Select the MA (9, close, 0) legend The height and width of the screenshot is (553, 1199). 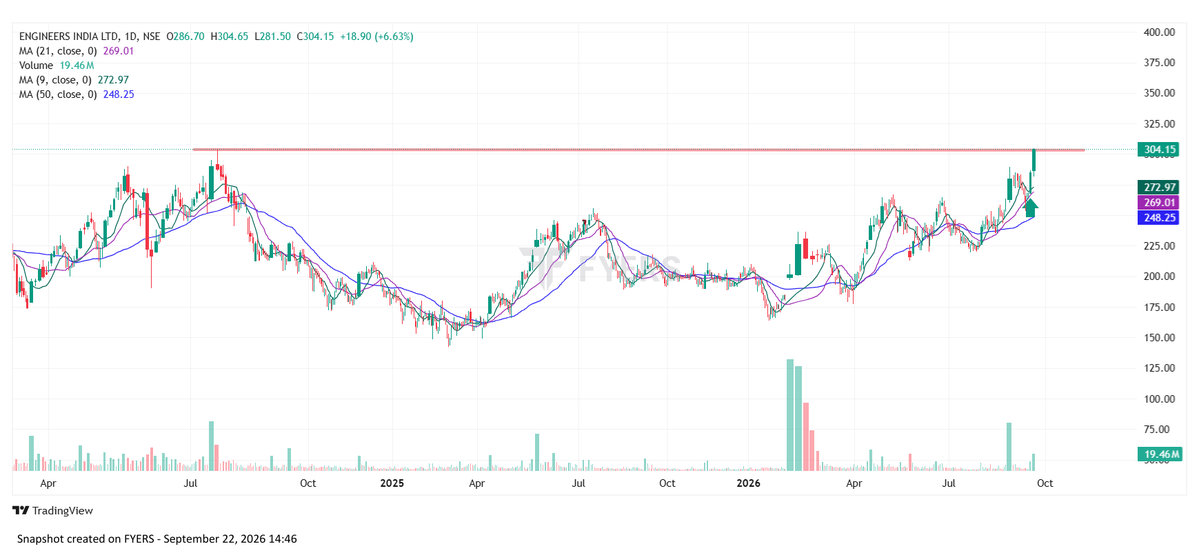(73, 80)
